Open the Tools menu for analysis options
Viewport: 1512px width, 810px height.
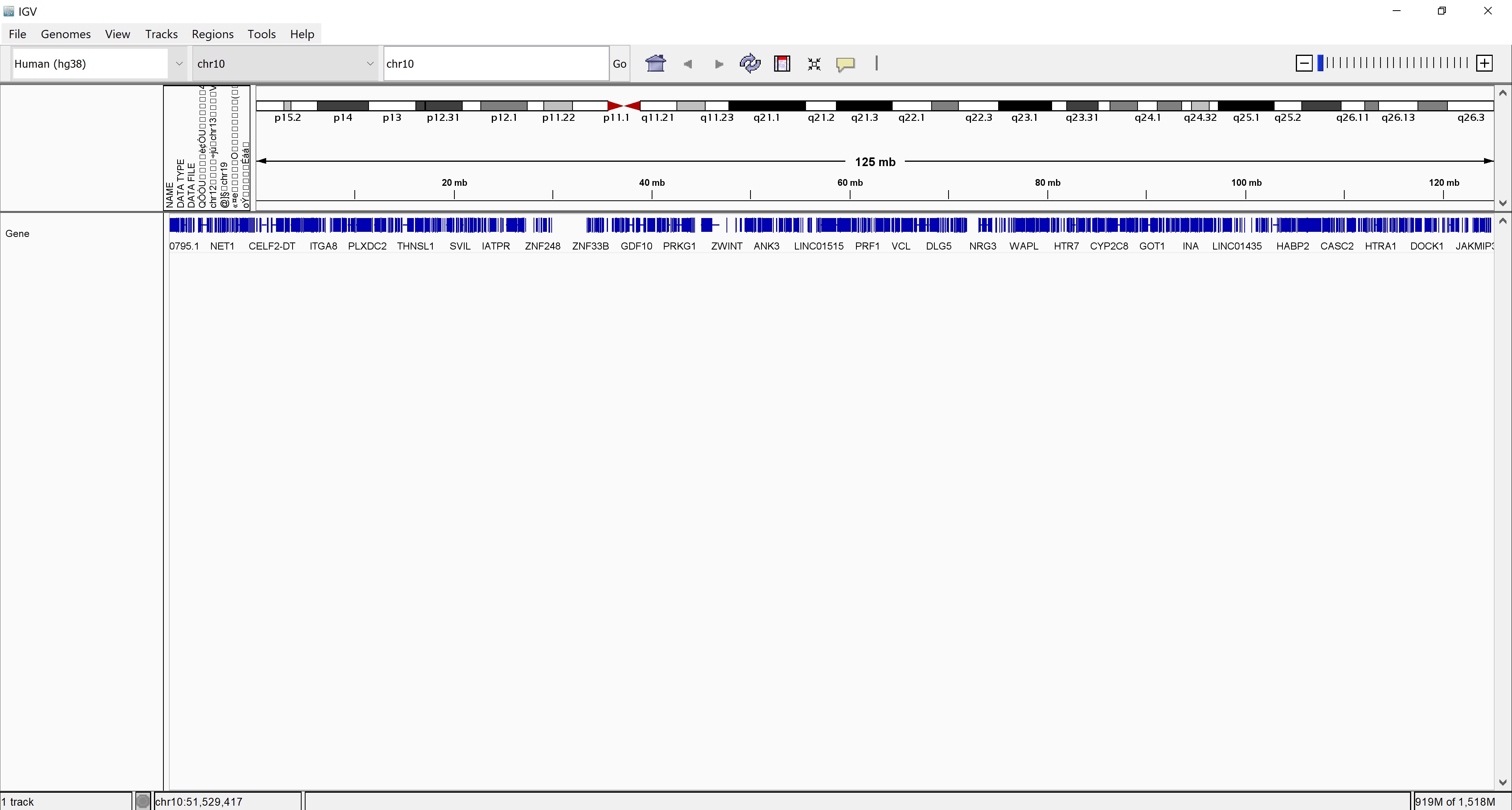click(261, 34)
